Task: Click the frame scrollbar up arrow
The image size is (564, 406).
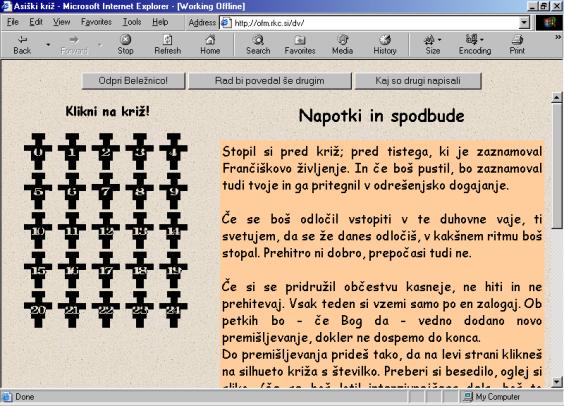Action: (557, 97)
